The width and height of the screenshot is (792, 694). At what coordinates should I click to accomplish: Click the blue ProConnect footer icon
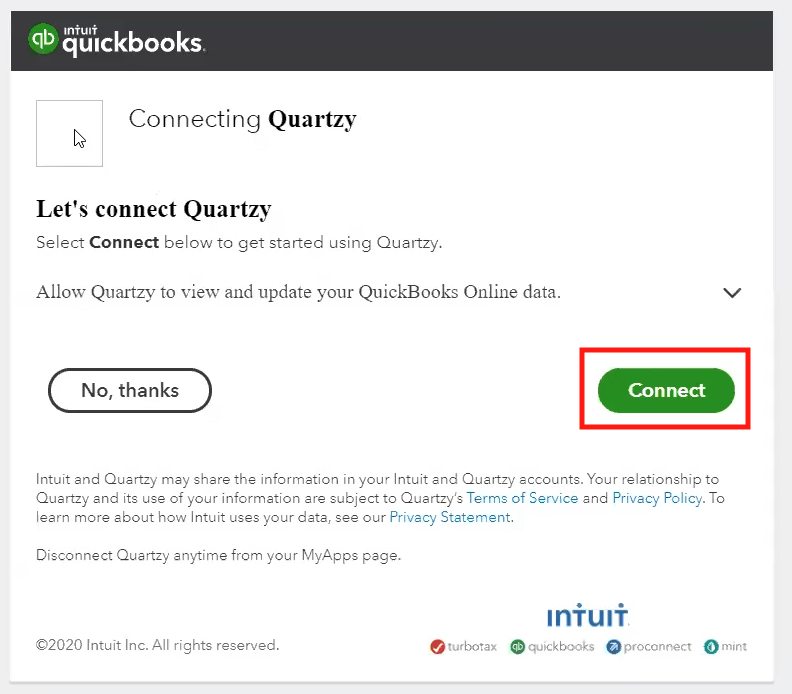[613, 647]
